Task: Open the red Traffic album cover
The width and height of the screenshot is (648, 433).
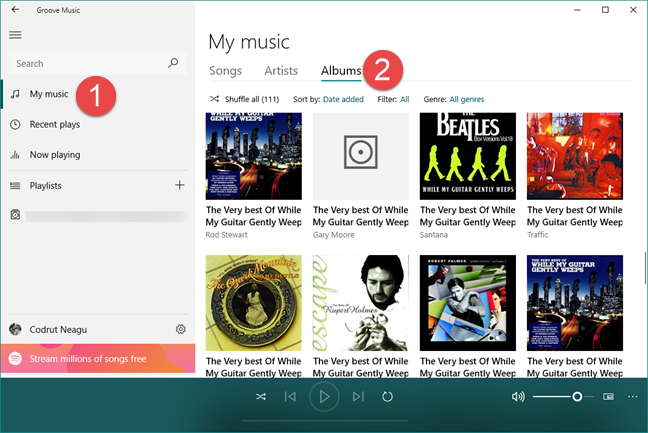Action: (575, 156)
